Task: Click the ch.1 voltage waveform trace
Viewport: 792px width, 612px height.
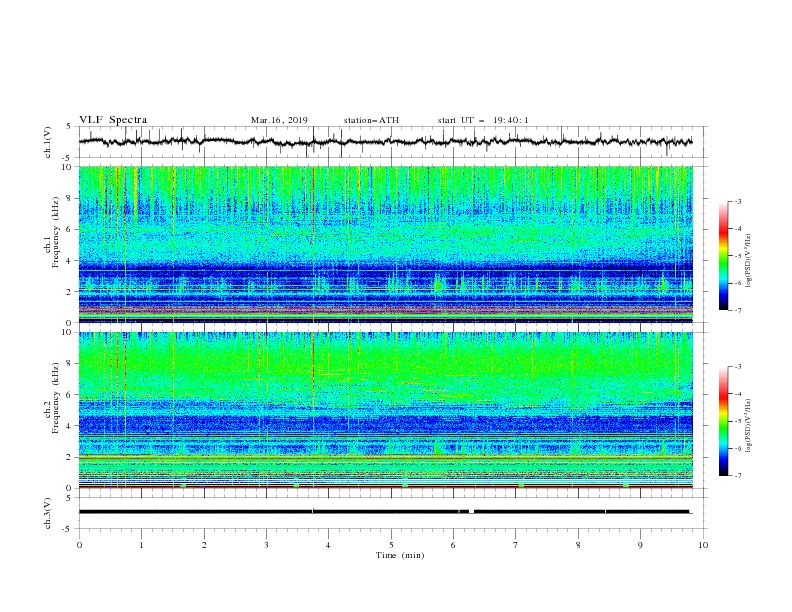Action: pyautogui.click(x=385, y=141)
